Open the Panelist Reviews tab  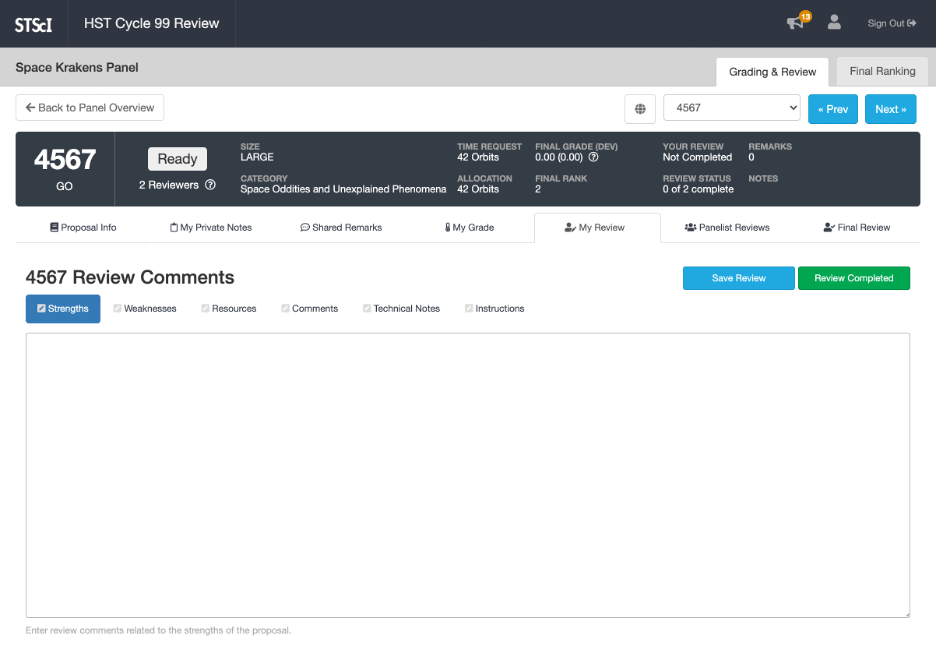coord(727,228)
